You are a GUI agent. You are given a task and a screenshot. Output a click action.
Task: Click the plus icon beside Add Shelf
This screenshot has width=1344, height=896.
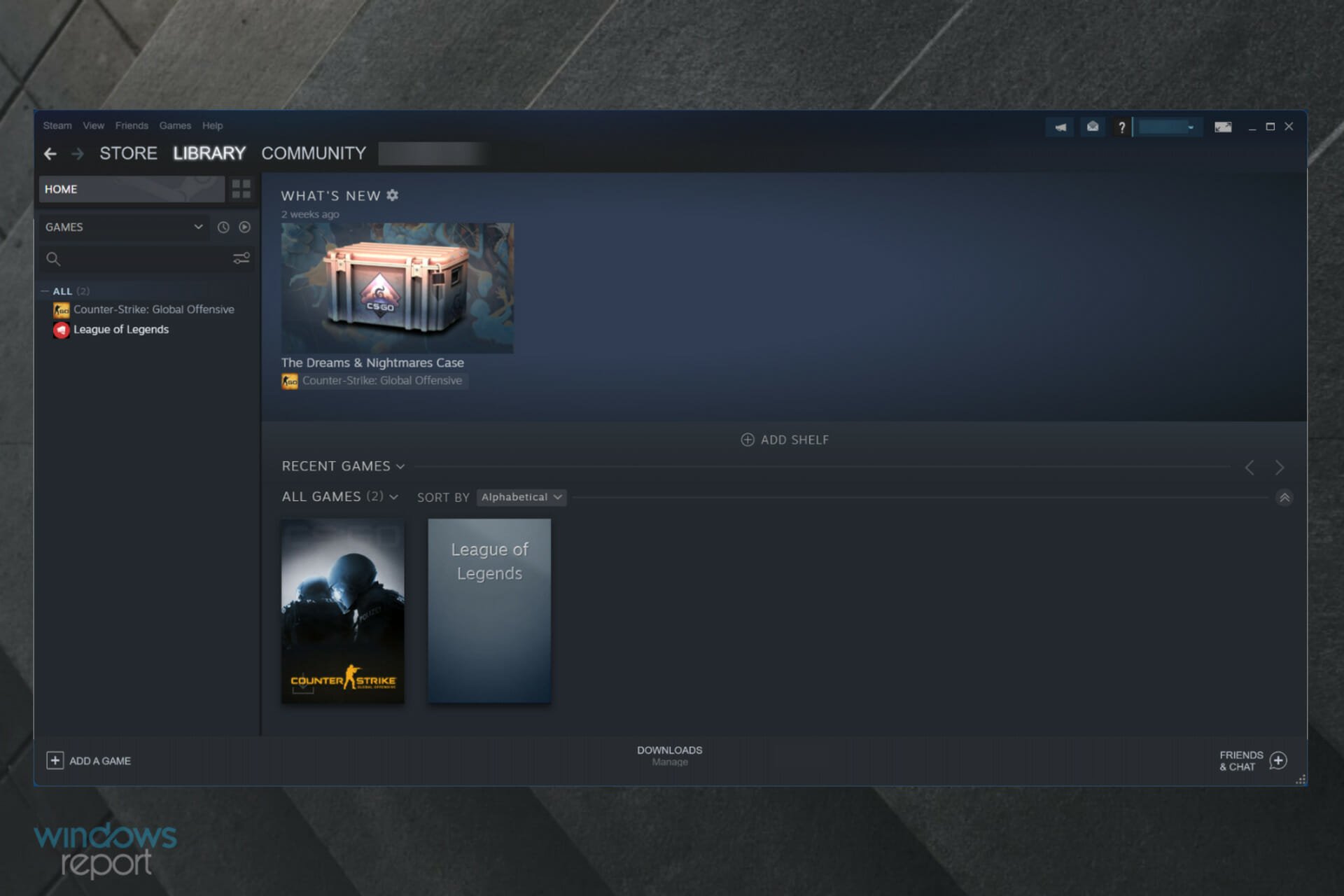[748, 440]
